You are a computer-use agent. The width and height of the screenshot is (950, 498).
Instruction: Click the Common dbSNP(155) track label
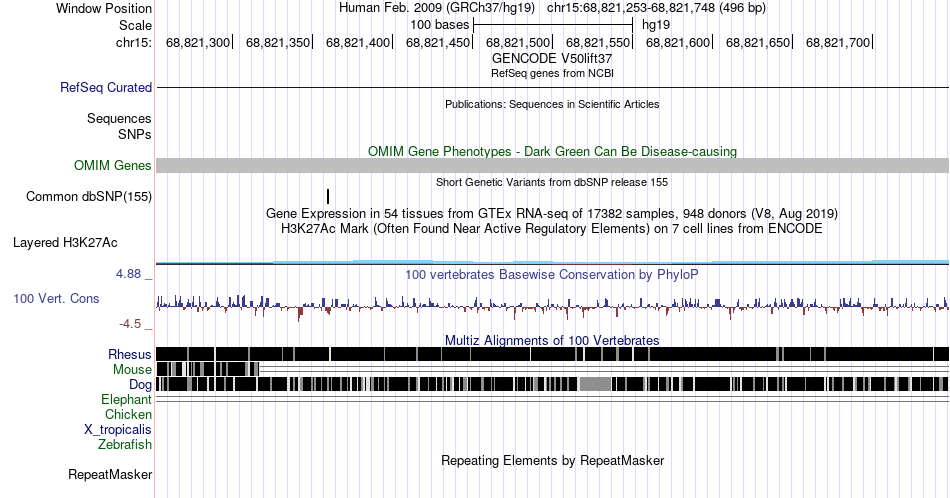89,196
